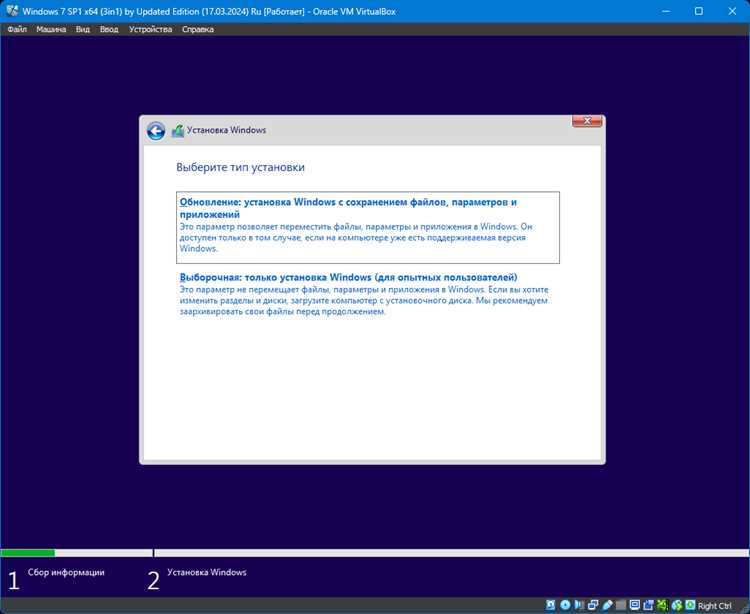750x614 pixels.
Task: Click the Right Ctrl host key label
Action: pos(715,606)
